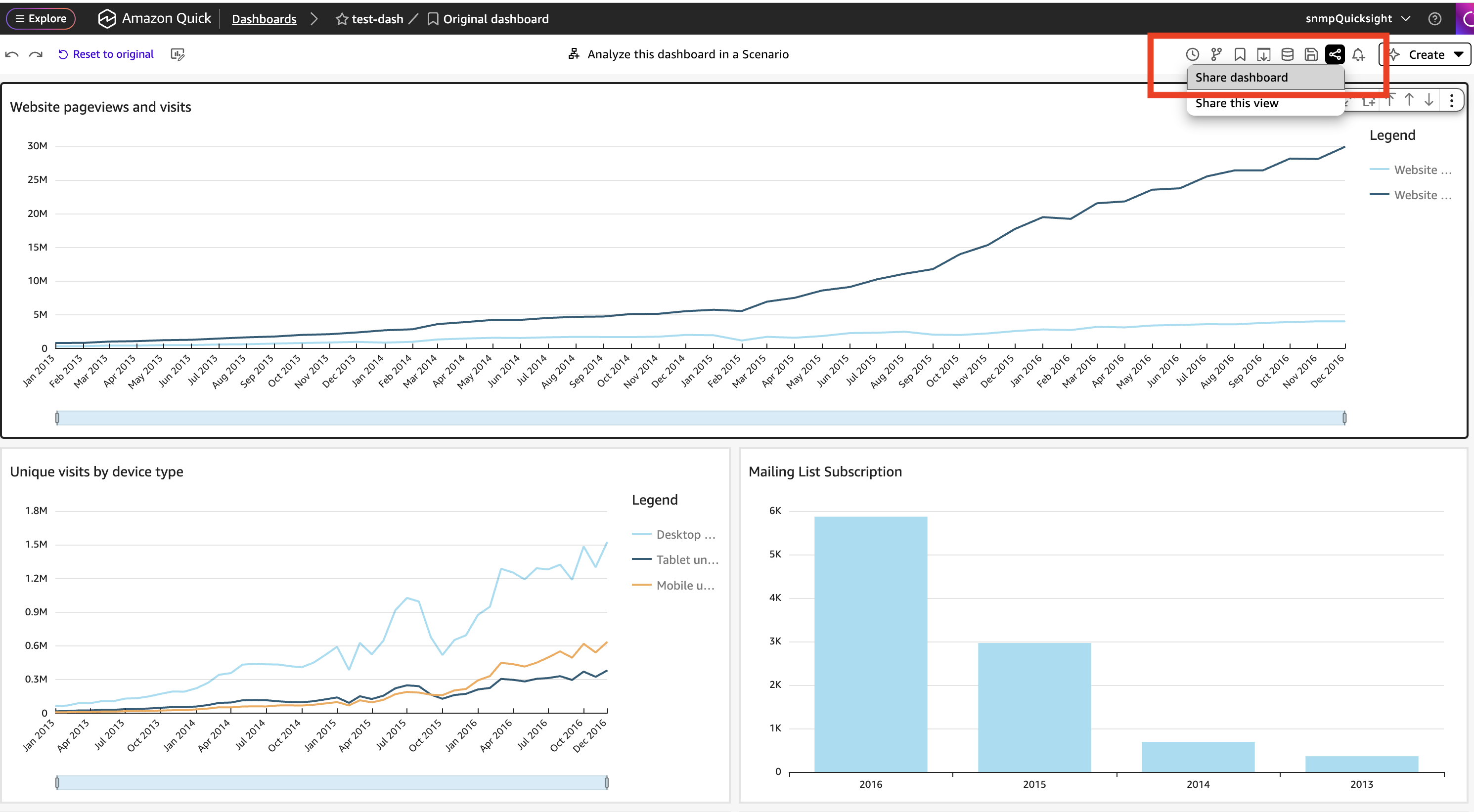Viewport: 1474px width, 812px height.
Task: Redo the last dashboard change
Action: click(x=36, y=54)
